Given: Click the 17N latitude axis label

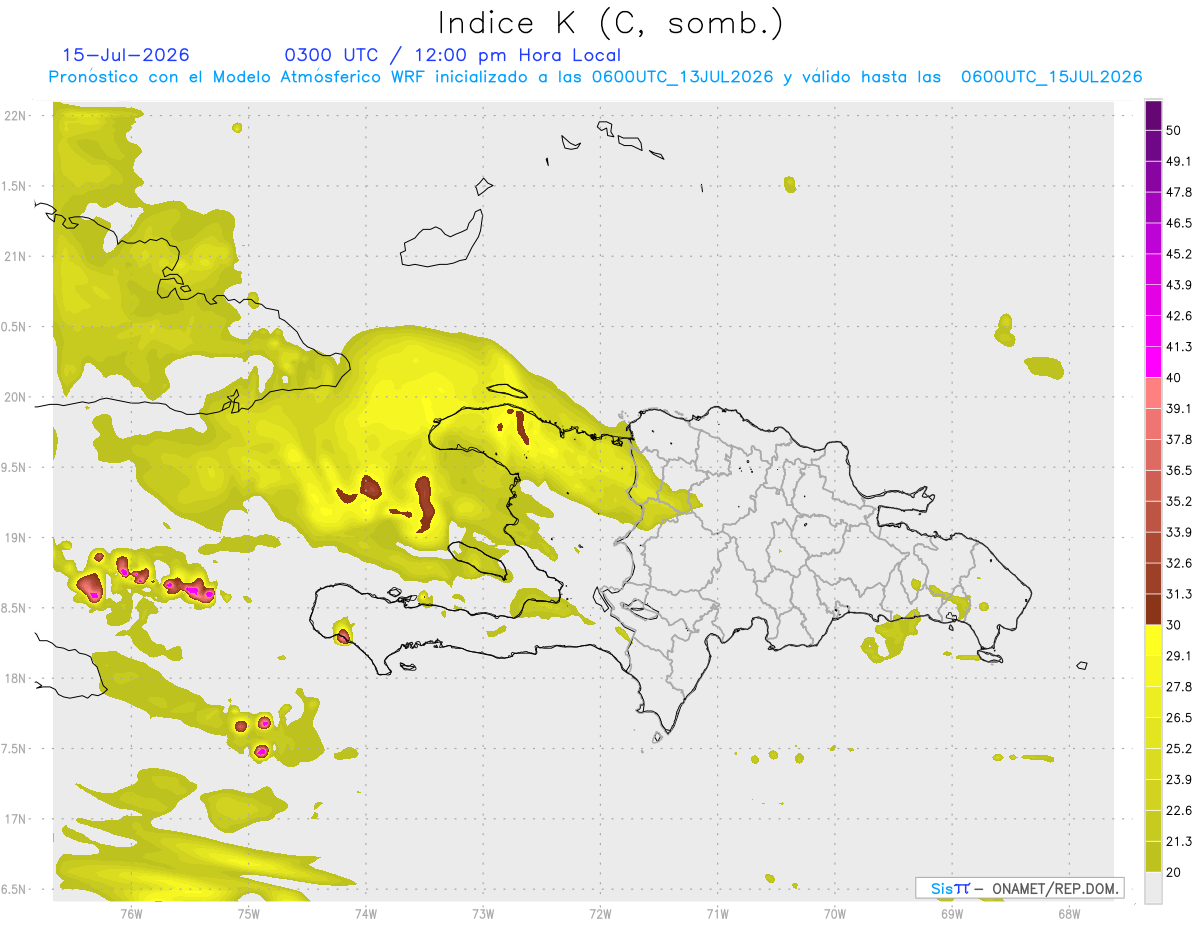Looking at the screenshot, I should (17, 819).
